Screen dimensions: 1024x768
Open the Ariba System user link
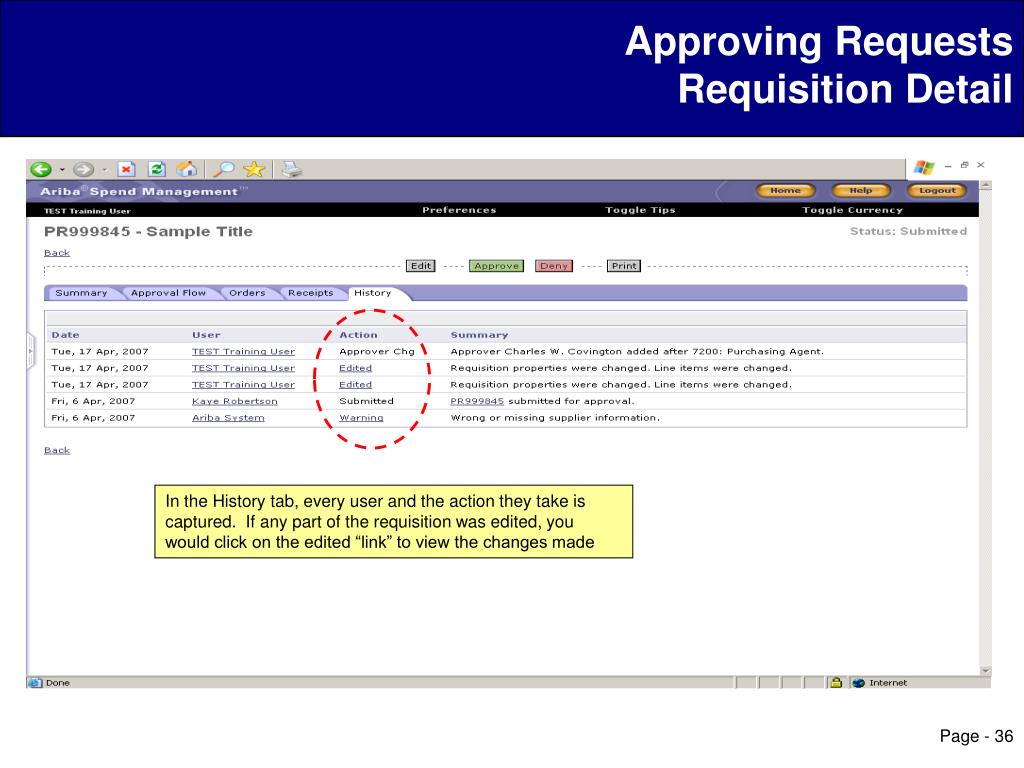(x=228, y=418)
